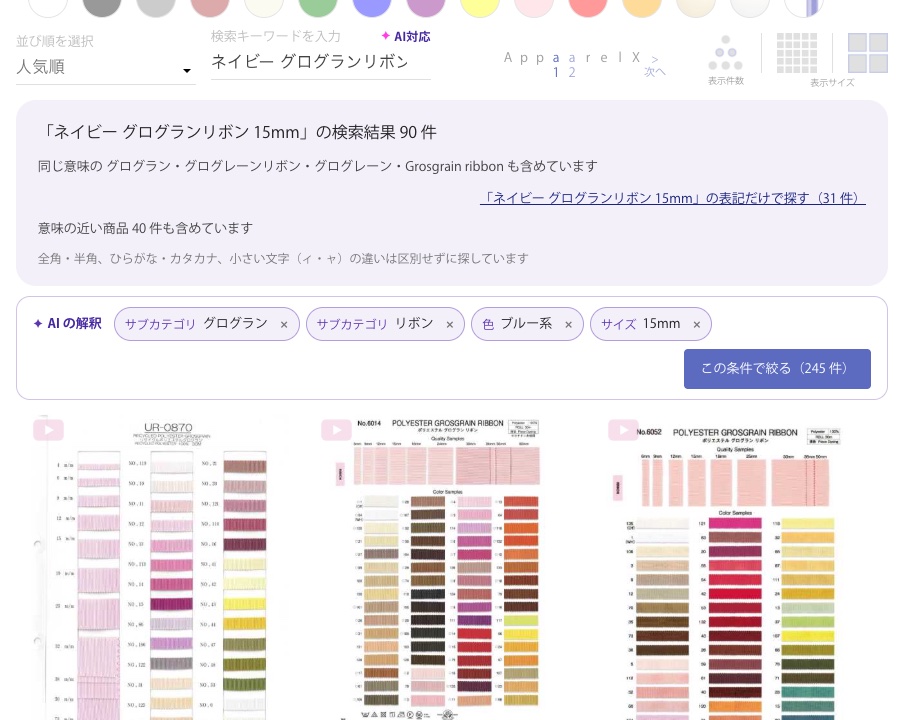The width and height of the screenshot is (903, 720).
Task: Play video on UR-0870 product card
Action: (48, 430)
